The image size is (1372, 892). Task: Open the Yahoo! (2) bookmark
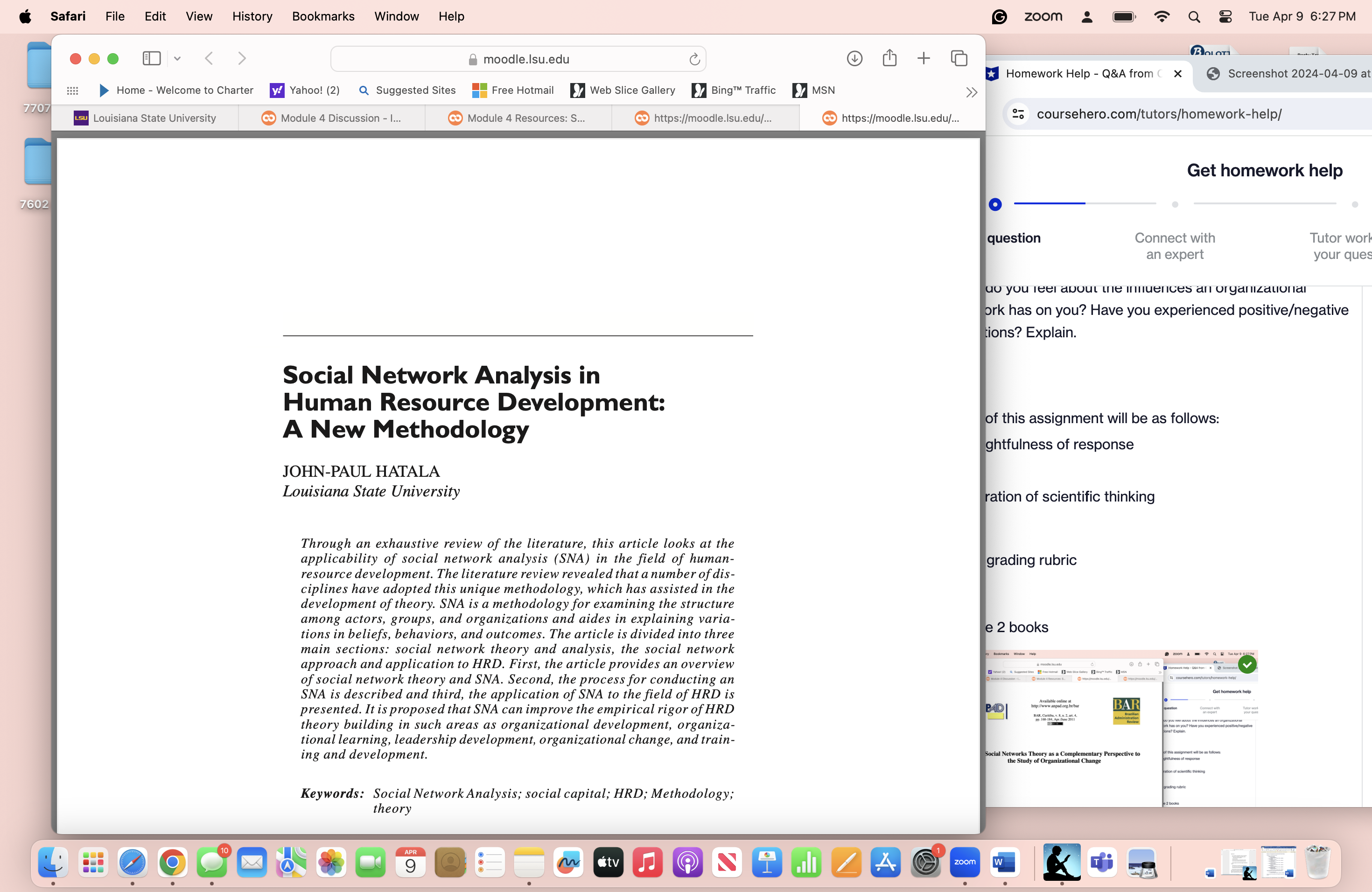pyautogui.click(x=305, y=91)
